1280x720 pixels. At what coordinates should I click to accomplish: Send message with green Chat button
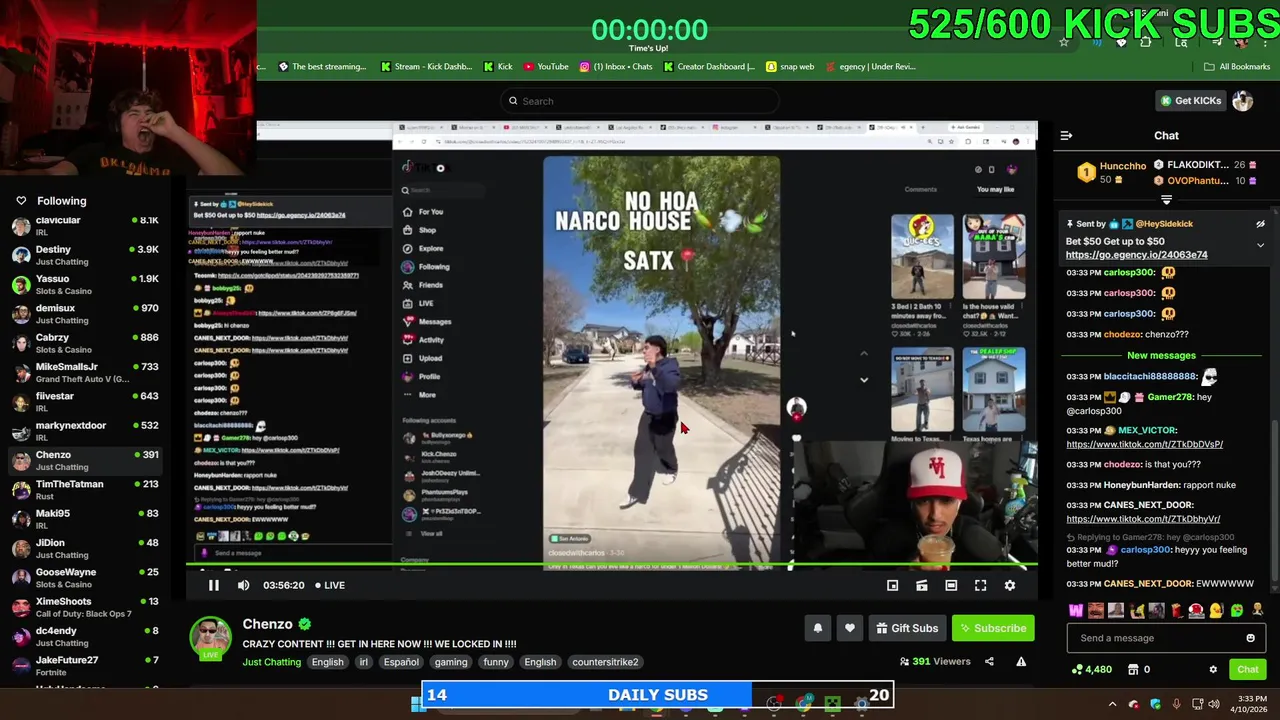[x=1247, y=669]
